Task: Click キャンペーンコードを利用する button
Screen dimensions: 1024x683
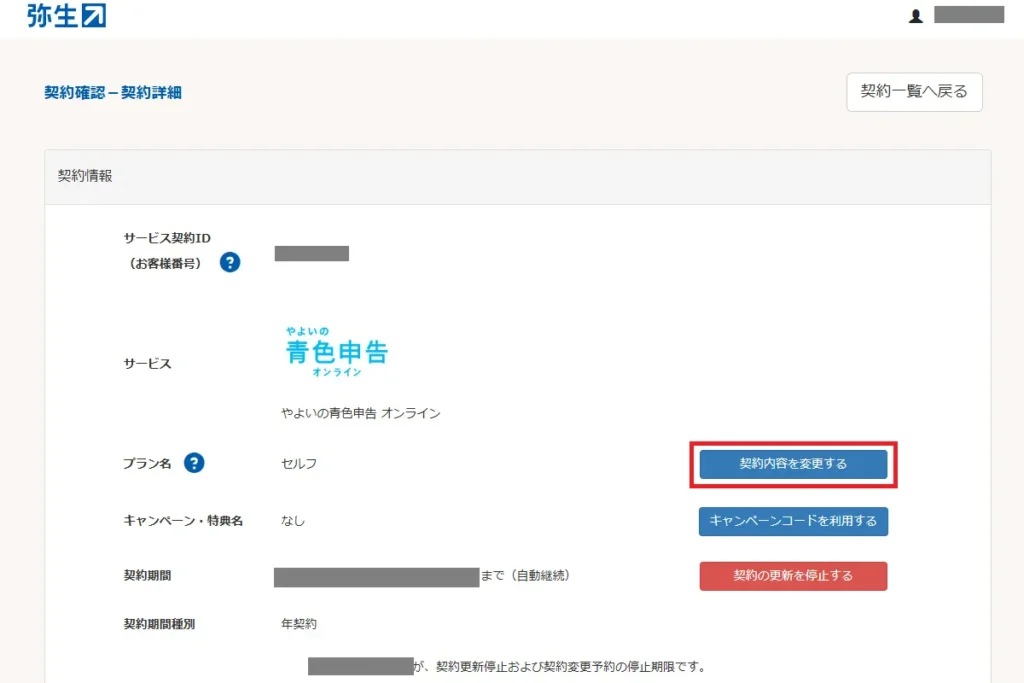Action: click(x=793, y=521)
